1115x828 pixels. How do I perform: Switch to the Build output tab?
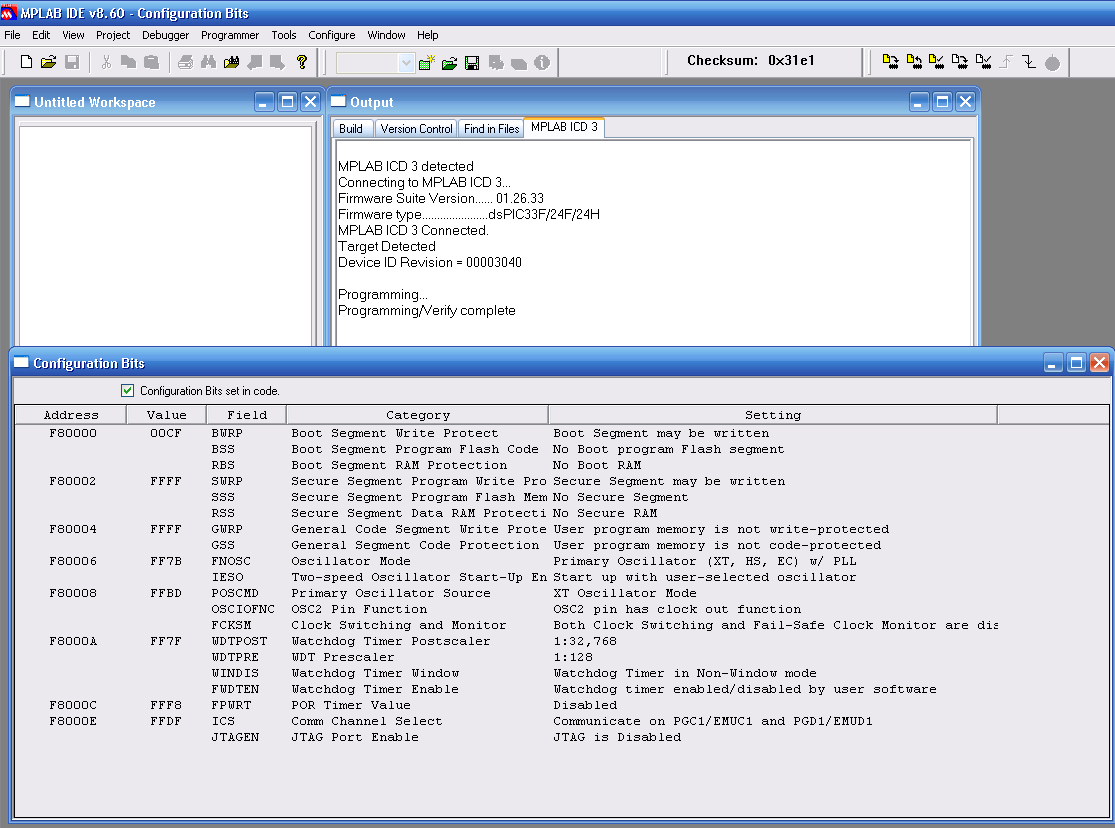click(x=351, y=129)
